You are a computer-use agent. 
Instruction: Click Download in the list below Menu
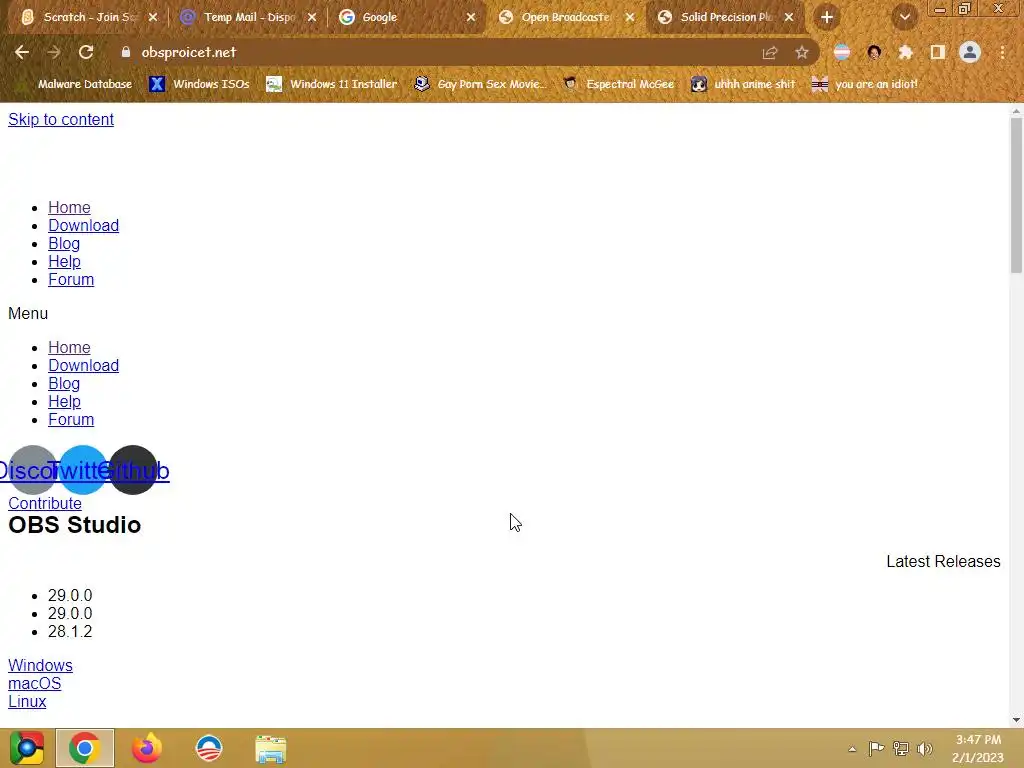point(84,366)
